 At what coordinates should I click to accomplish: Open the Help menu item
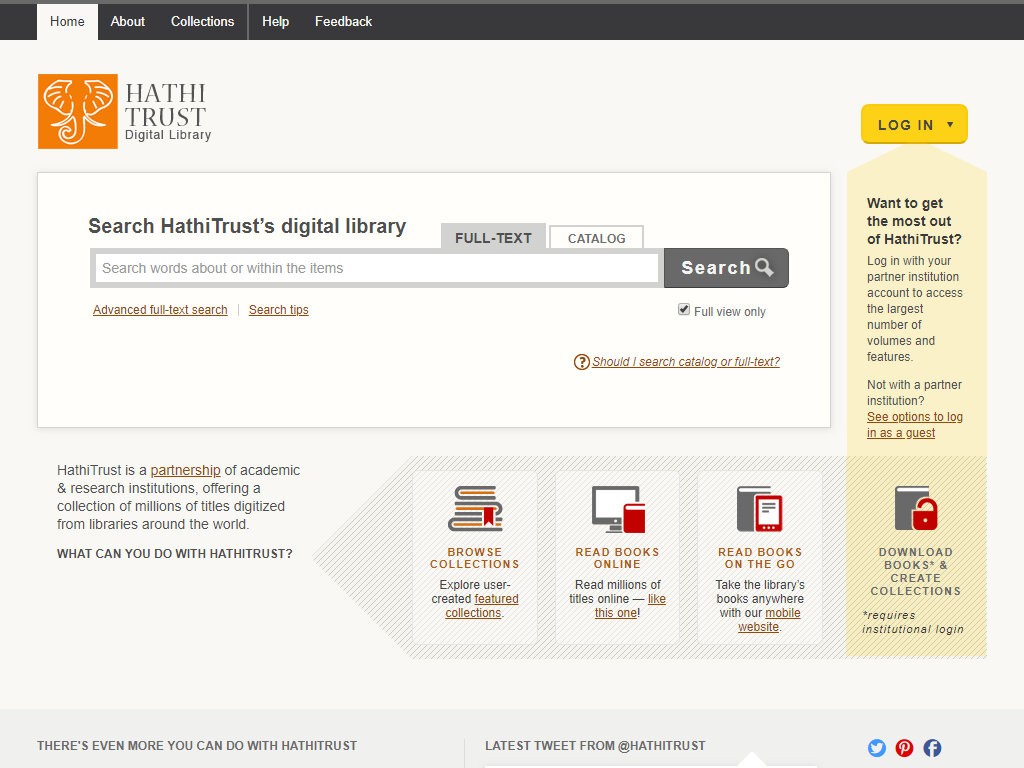point(276,22)
